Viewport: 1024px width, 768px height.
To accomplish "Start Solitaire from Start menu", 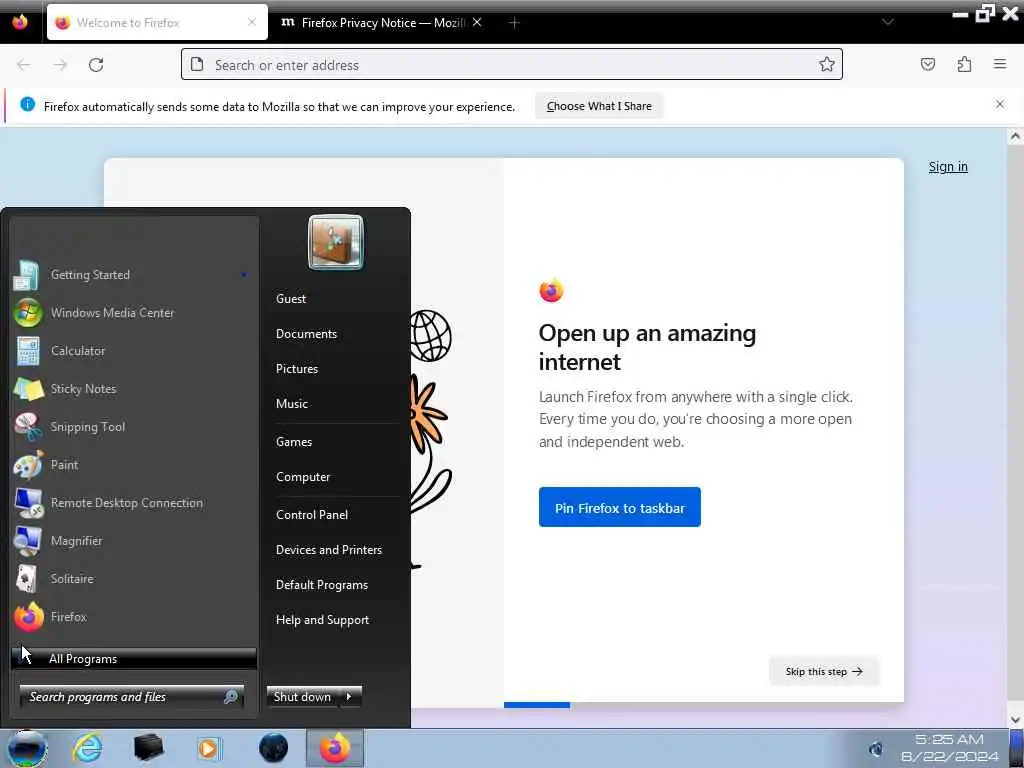I will tap(134, 579).
